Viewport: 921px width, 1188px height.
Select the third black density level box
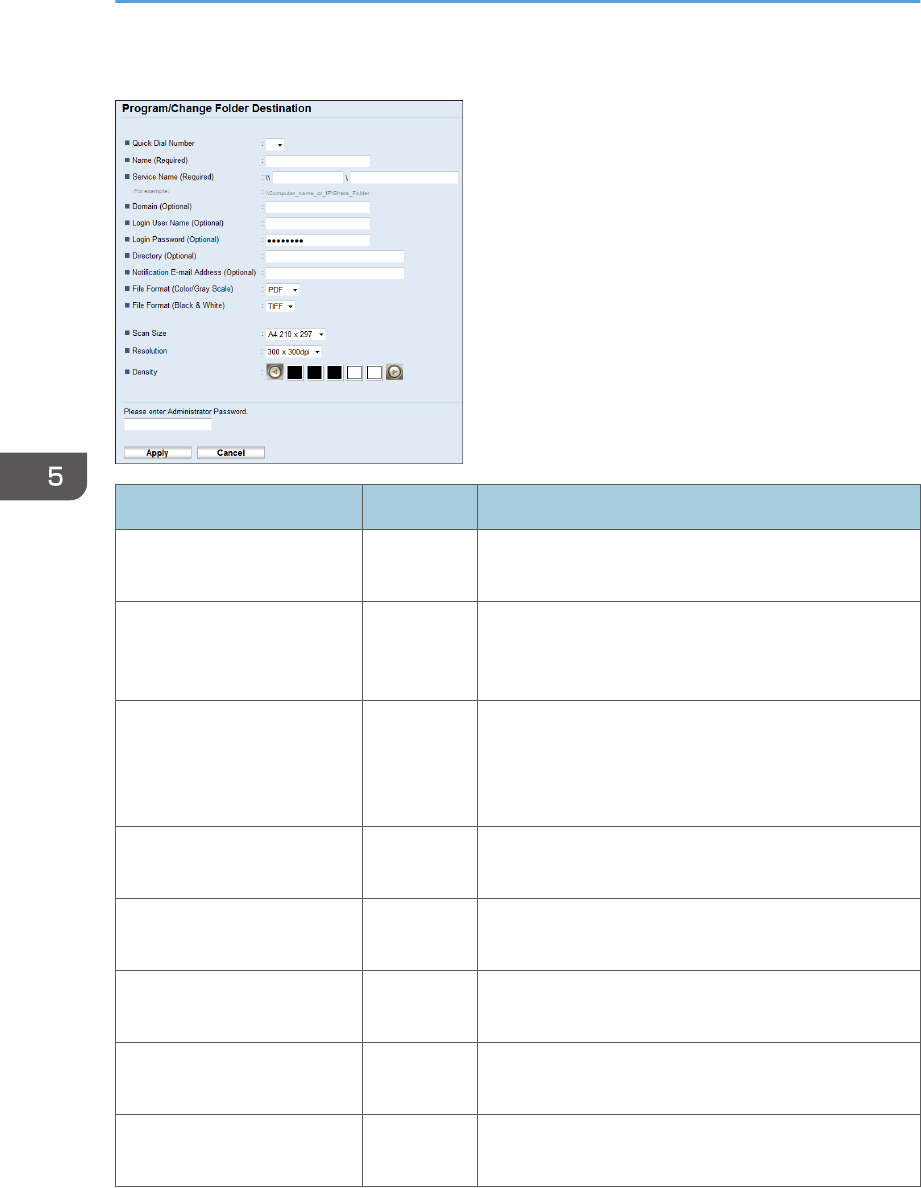(x=334, y=373)
